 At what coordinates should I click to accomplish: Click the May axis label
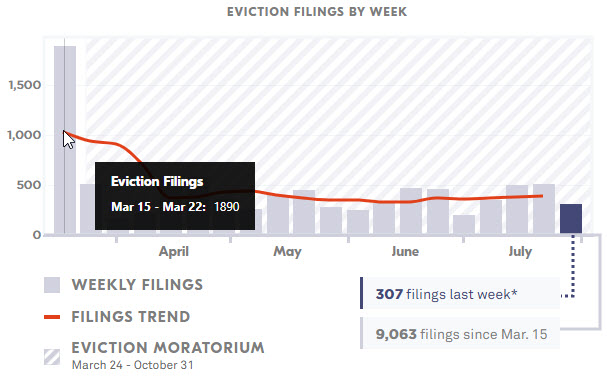[x=287, y=252]
